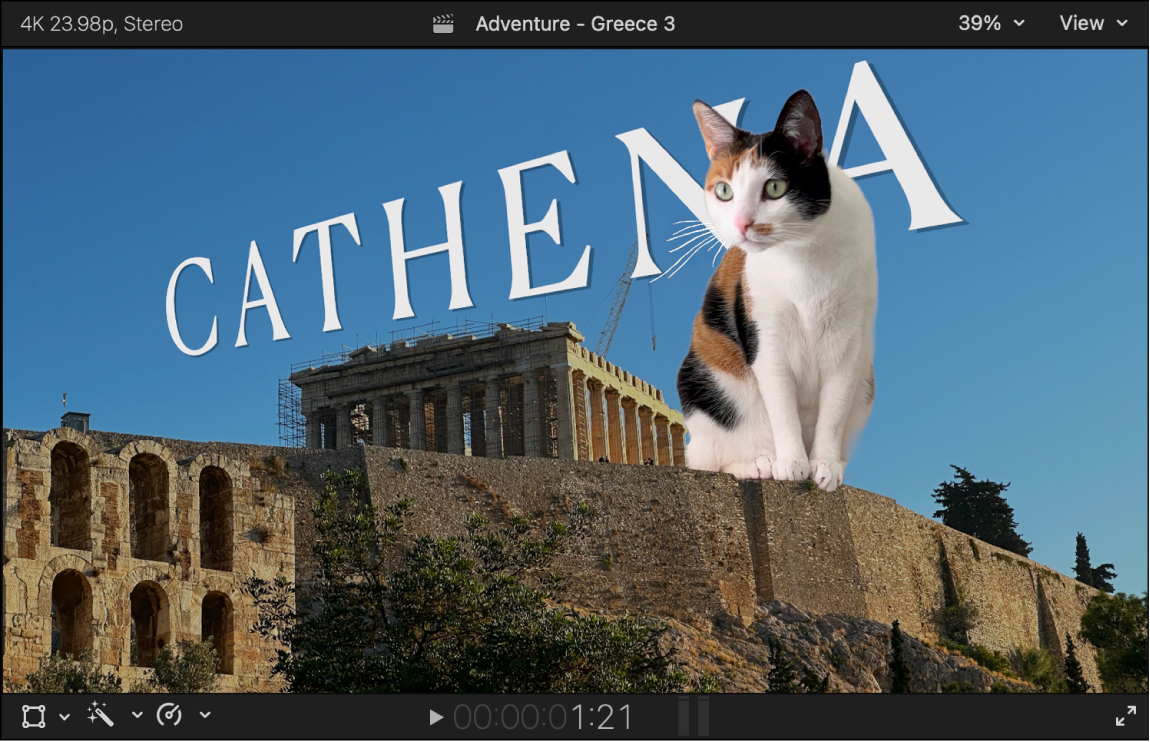The image size is (1150, 742).
Task: Click the full-screen view icon
Action: 1127,716
